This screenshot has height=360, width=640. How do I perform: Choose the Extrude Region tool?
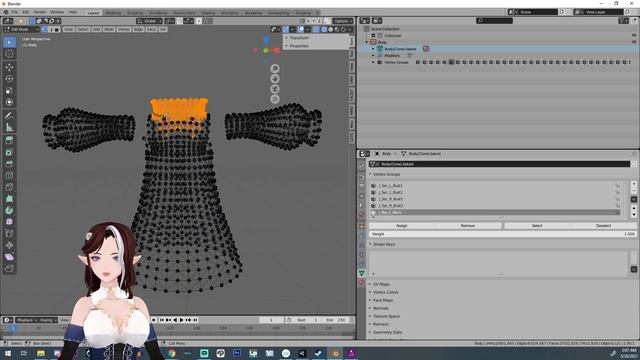point(9,140)
